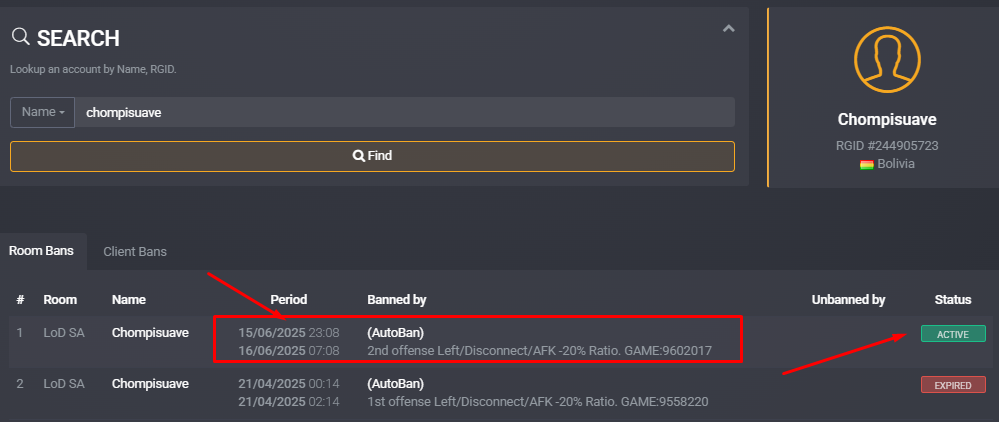Click the EXPIRED status badge
Image resolution: width=999 pixels, height=422 pixels.
tap(952, 385)
